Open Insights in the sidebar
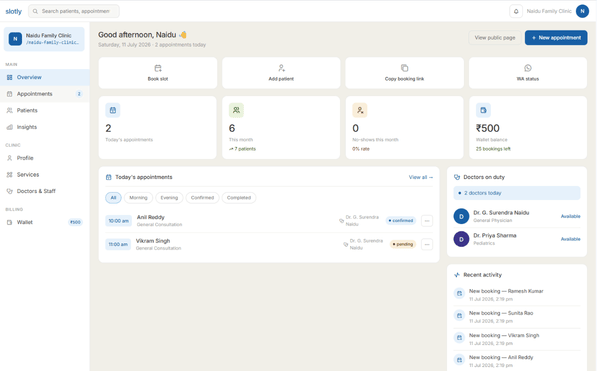 pos(45,127)
